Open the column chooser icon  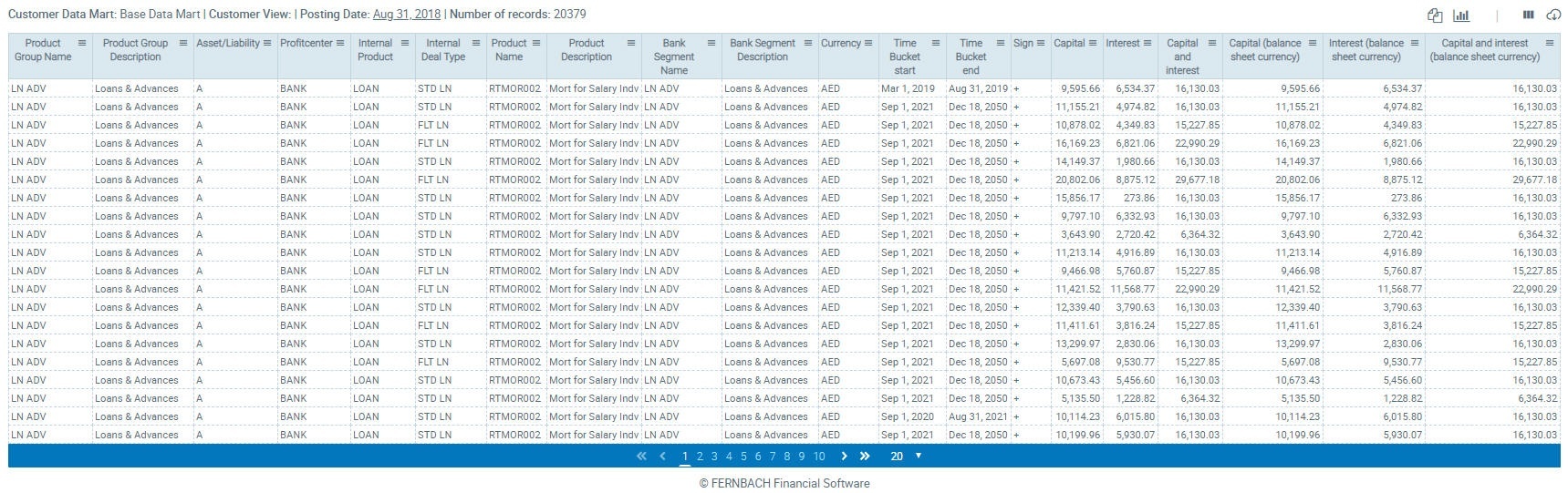pos(1529,15)
